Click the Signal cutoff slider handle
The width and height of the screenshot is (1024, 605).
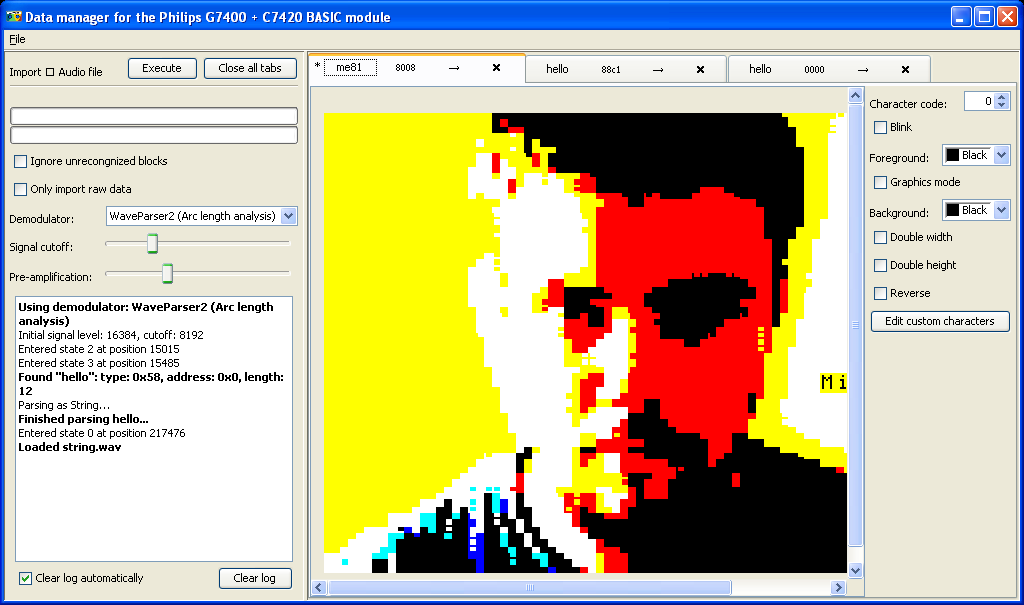152,243
